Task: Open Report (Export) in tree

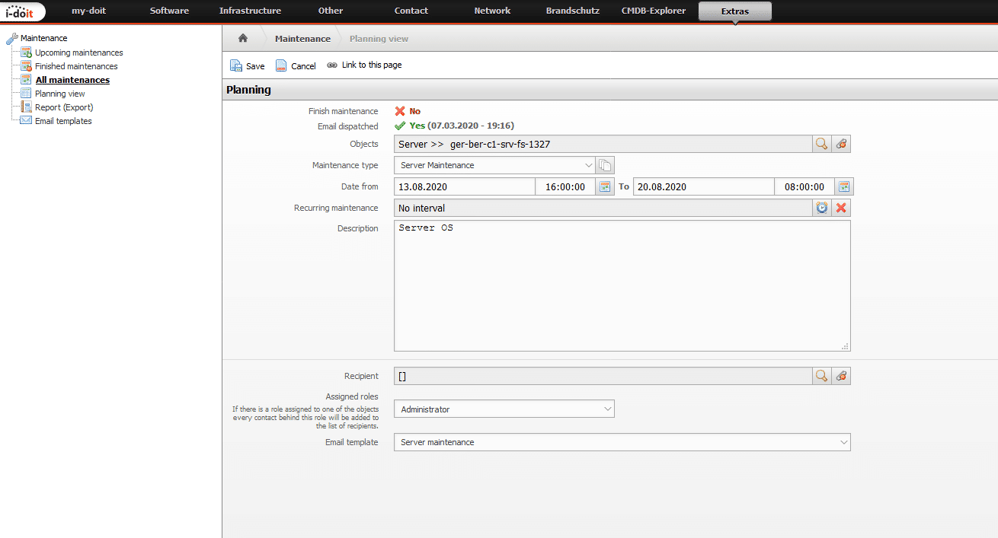Action: [64, 108]
